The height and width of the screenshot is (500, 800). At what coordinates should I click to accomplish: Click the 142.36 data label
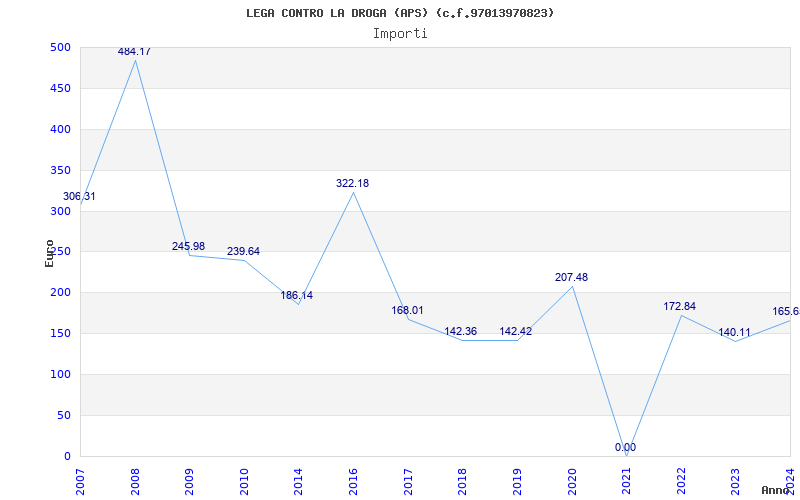click(x=461, y=331)
